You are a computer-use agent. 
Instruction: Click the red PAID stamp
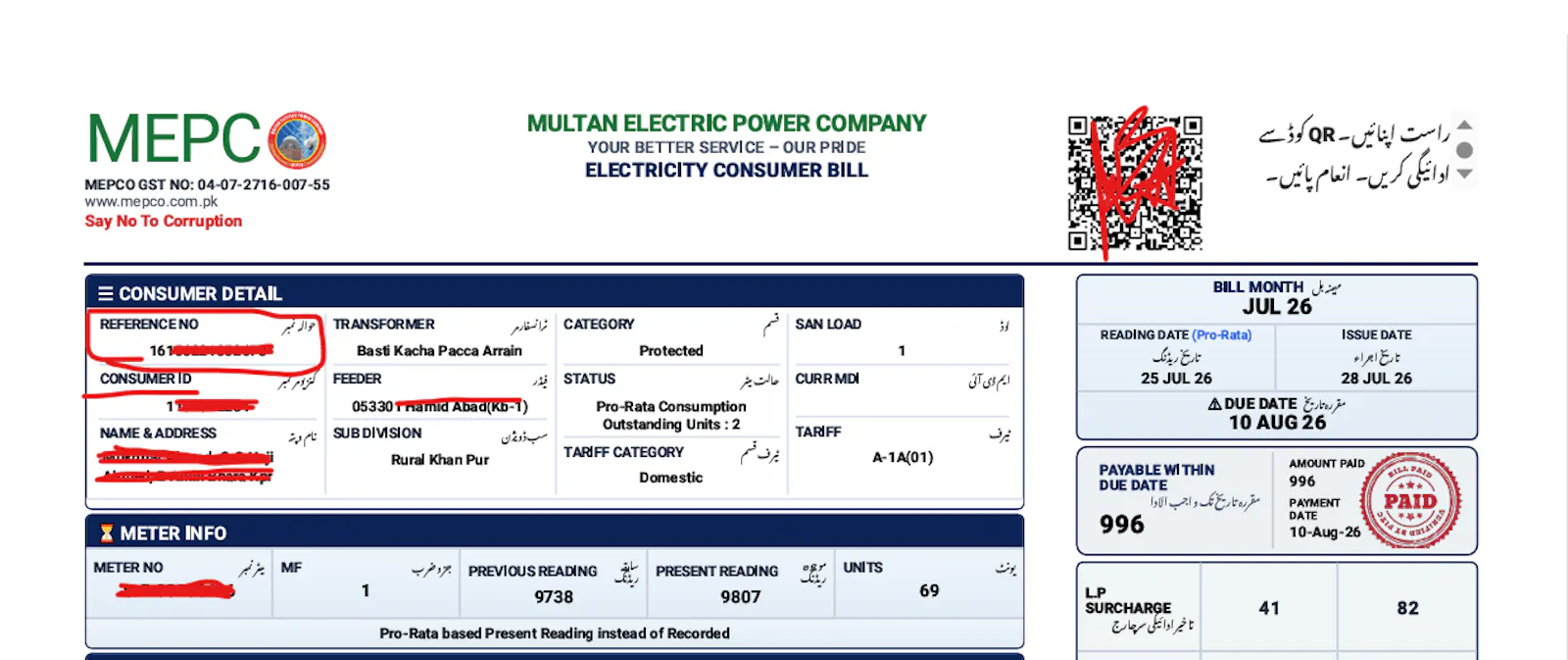(x=1410, y=501)
